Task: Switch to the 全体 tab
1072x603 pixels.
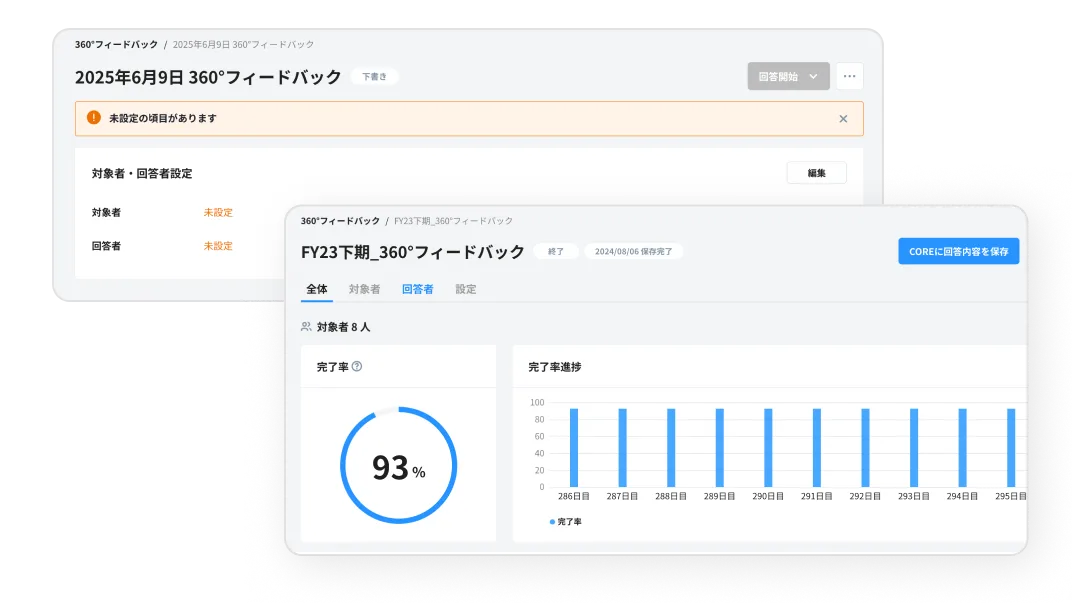Action: pyautogui.click(x=317, y=288)
